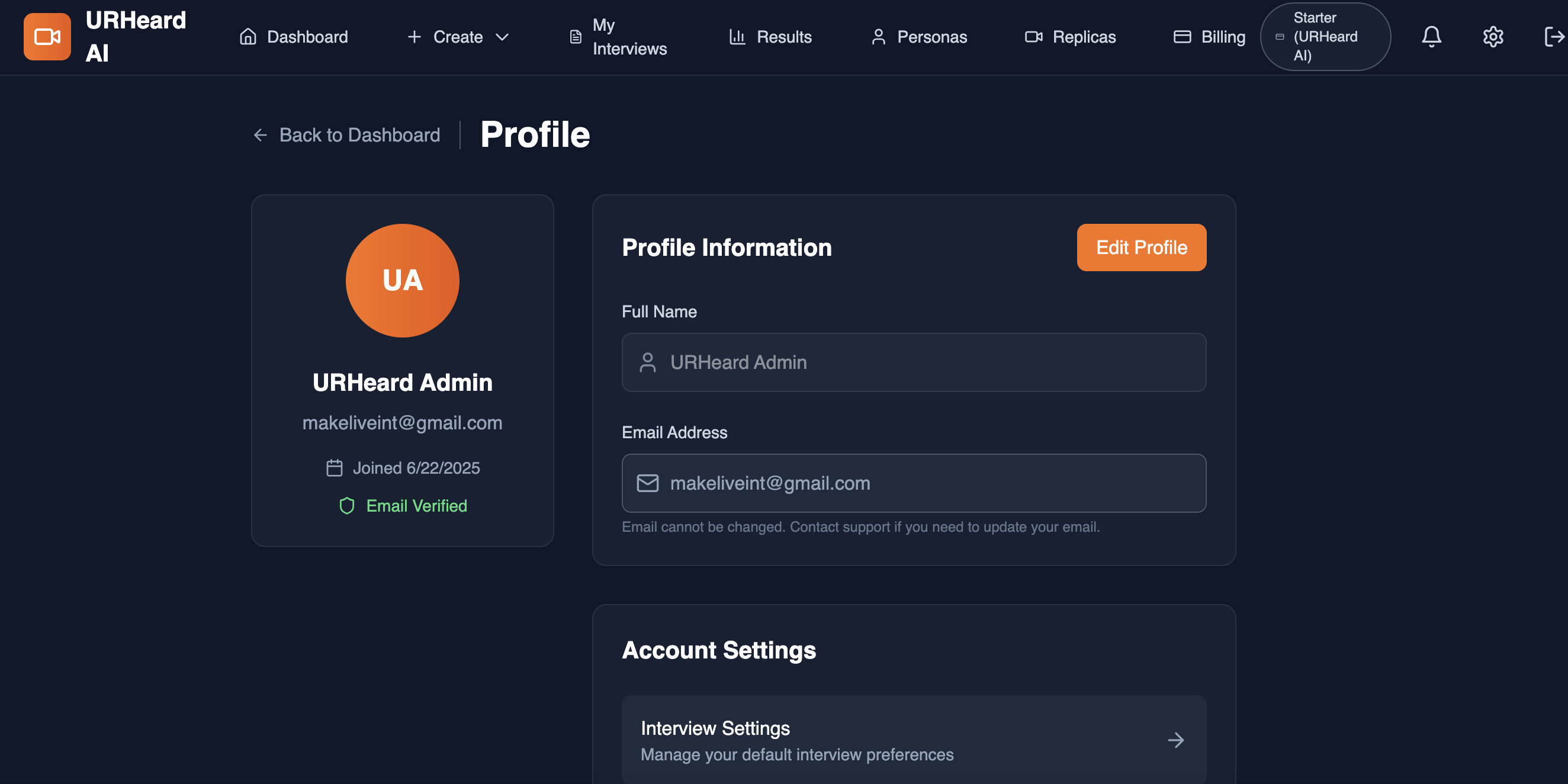Open the Replicas section
The width and height of the screenshot is (1568, 784).
coord(1071,37)
